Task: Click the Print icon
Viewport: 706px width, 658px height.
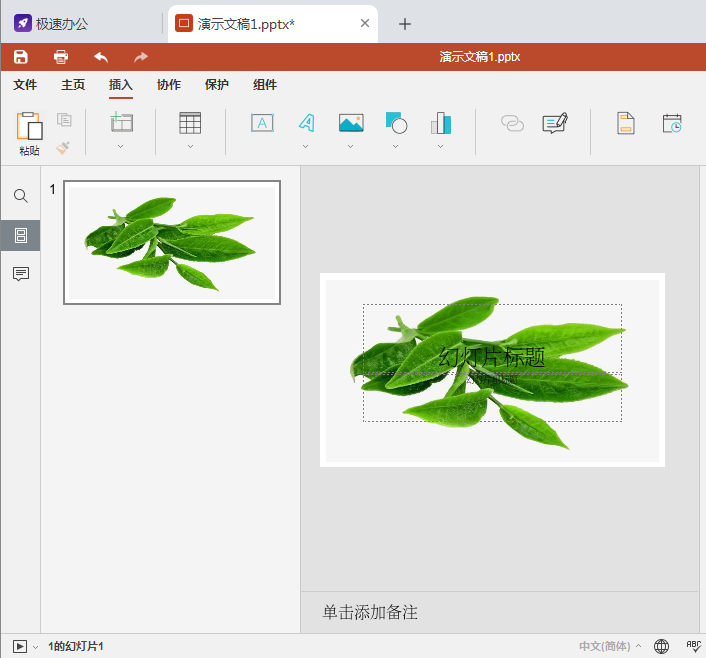Action: [x=61, y=57]
